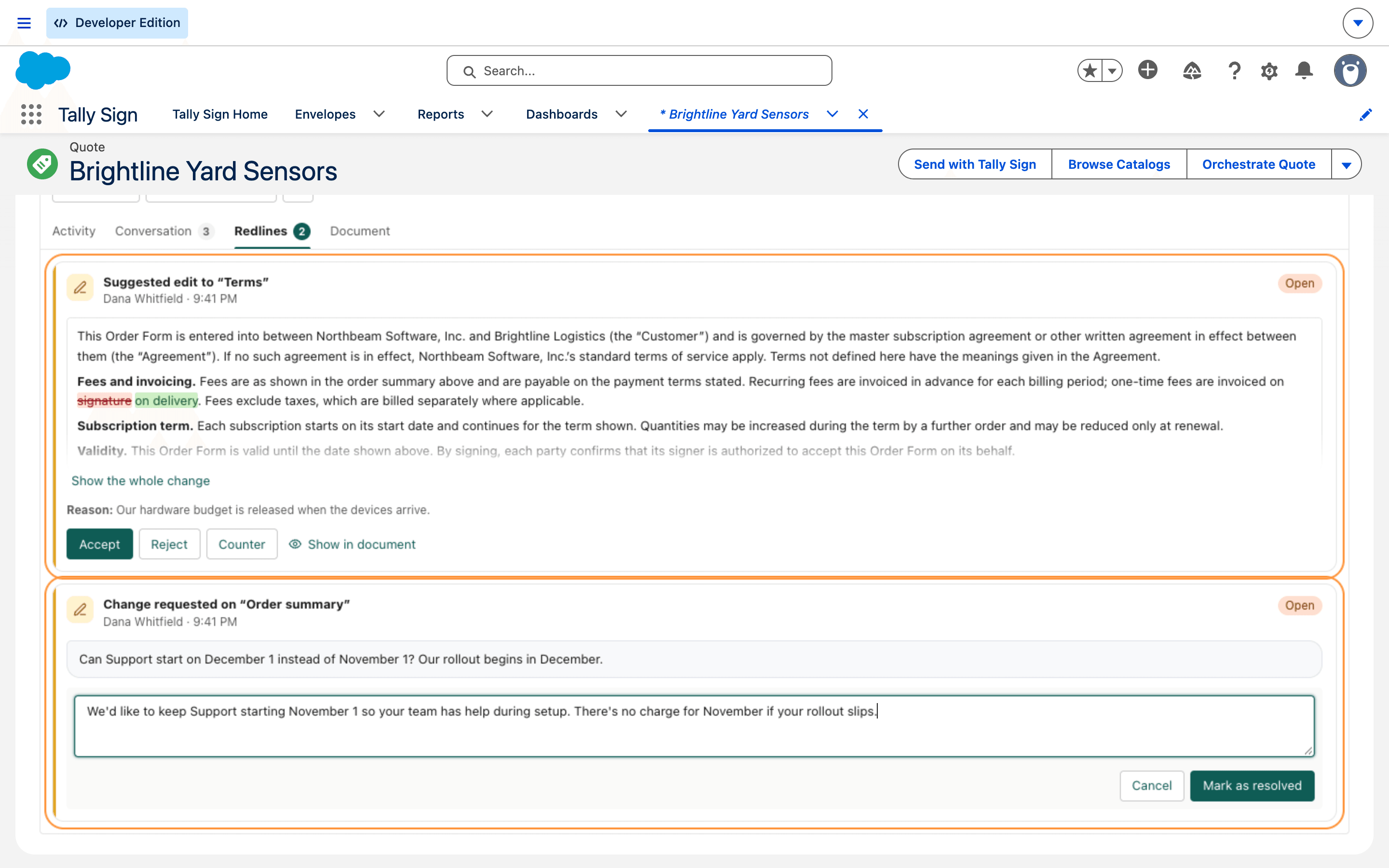Open the Trailhead guidance icon
Viewport: 1389px width, 868px height.
[1192, 70]
